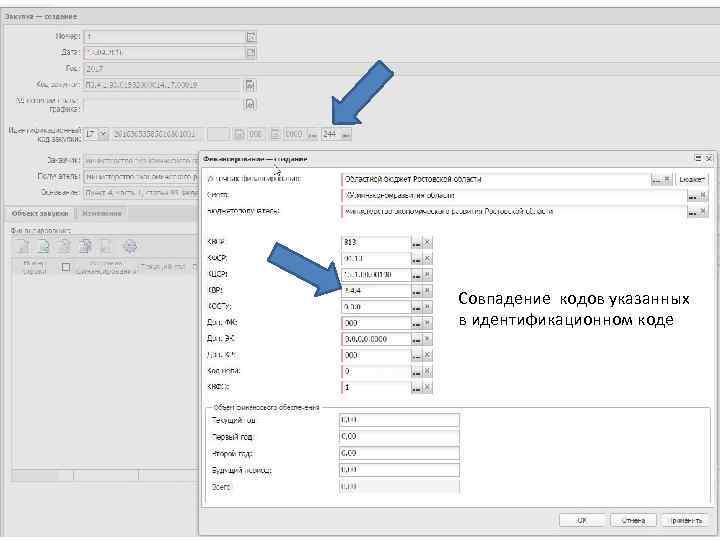Click the edit icon next to 17 in identification code

click(x=103, y=134)
